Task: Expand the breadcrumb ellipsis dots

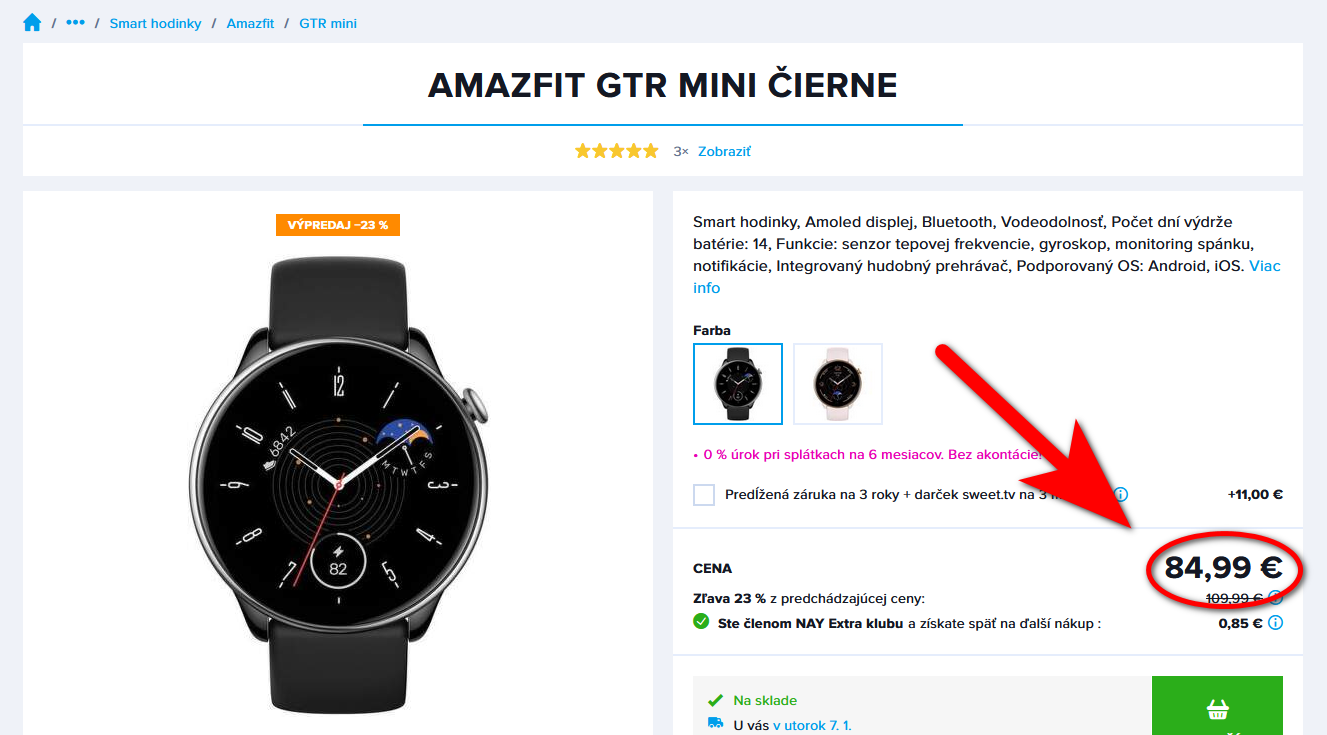Action: pyautogui.click(x=75, y=22)
